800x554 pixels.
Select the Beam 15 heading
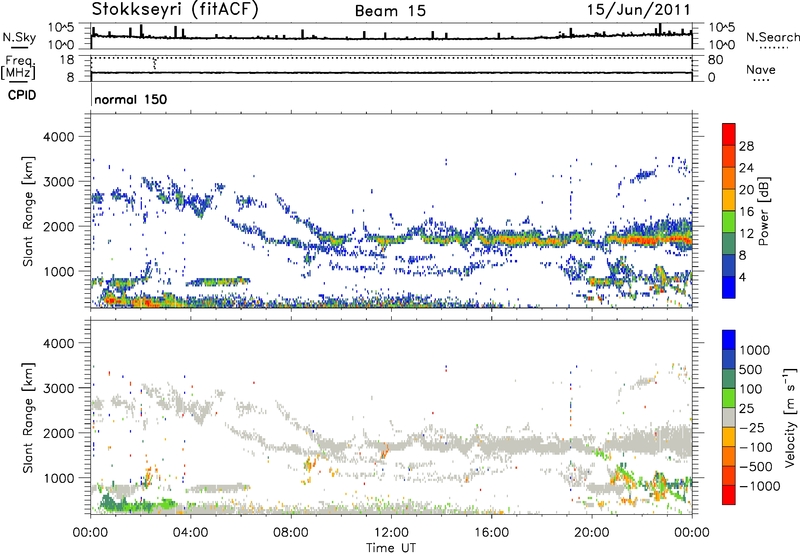(390, 11)
